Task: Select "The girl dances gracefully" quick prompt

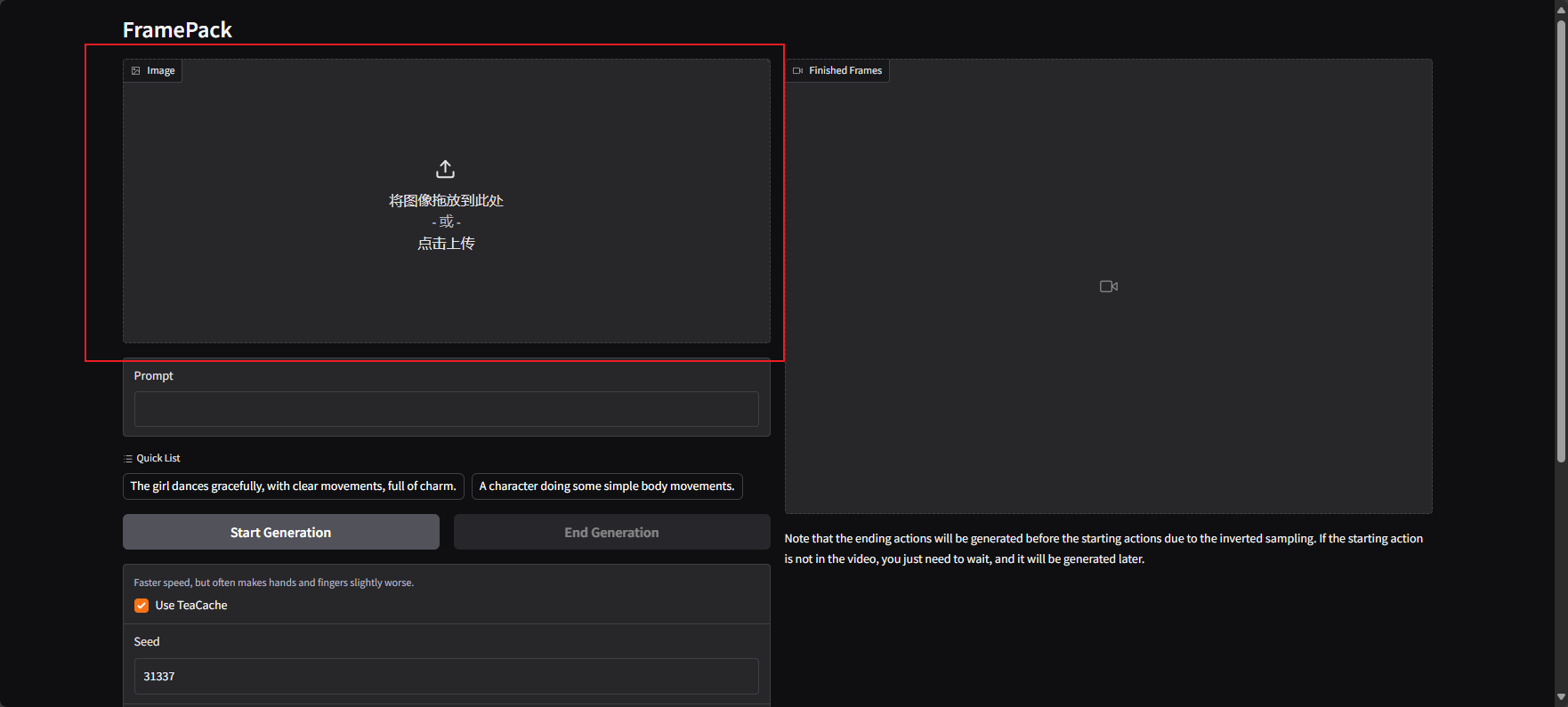Action: pyautogui.click(x=294, y=486)
